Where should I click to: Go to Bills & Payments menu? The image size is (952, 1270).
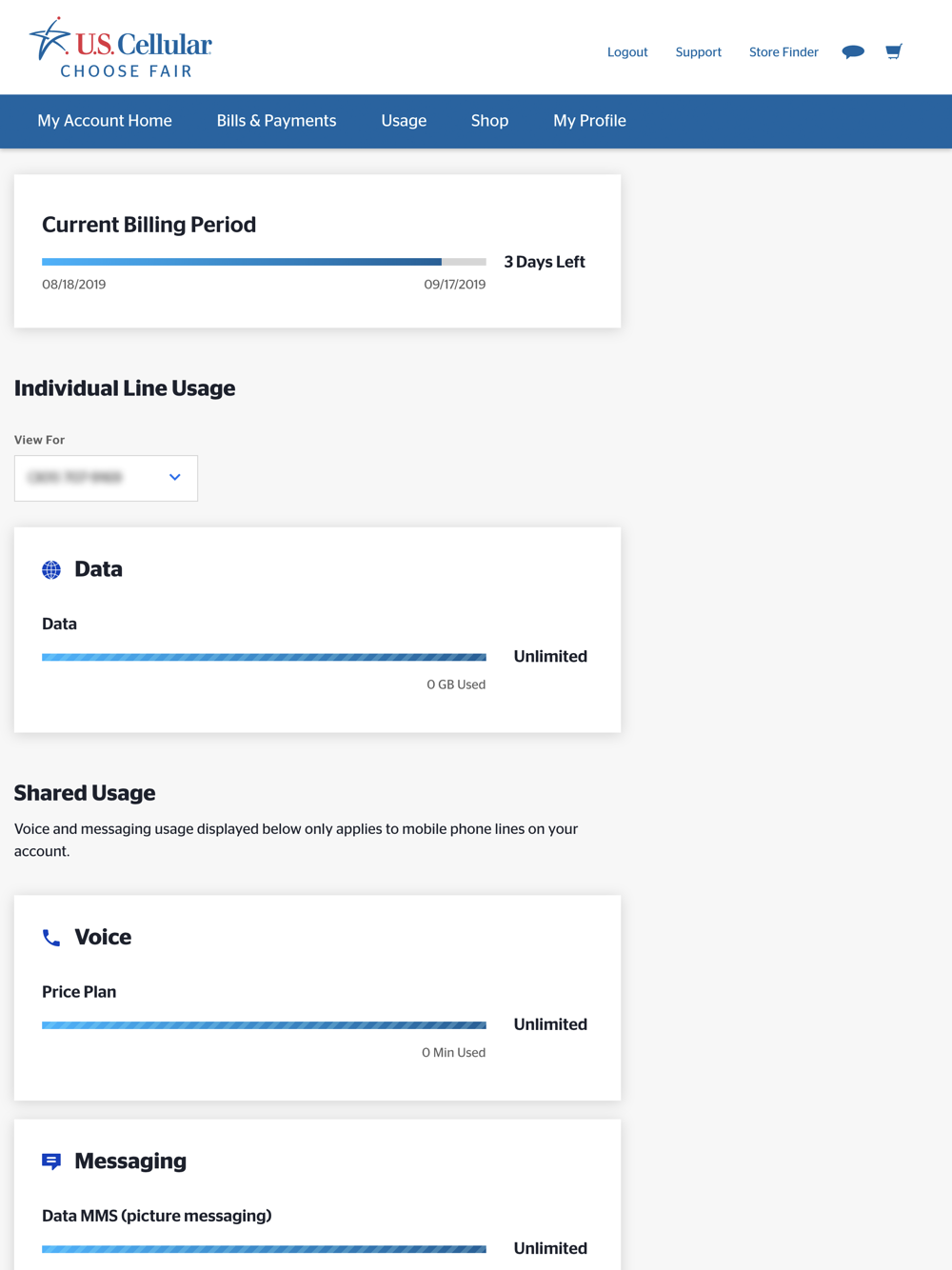coord(276,121)
